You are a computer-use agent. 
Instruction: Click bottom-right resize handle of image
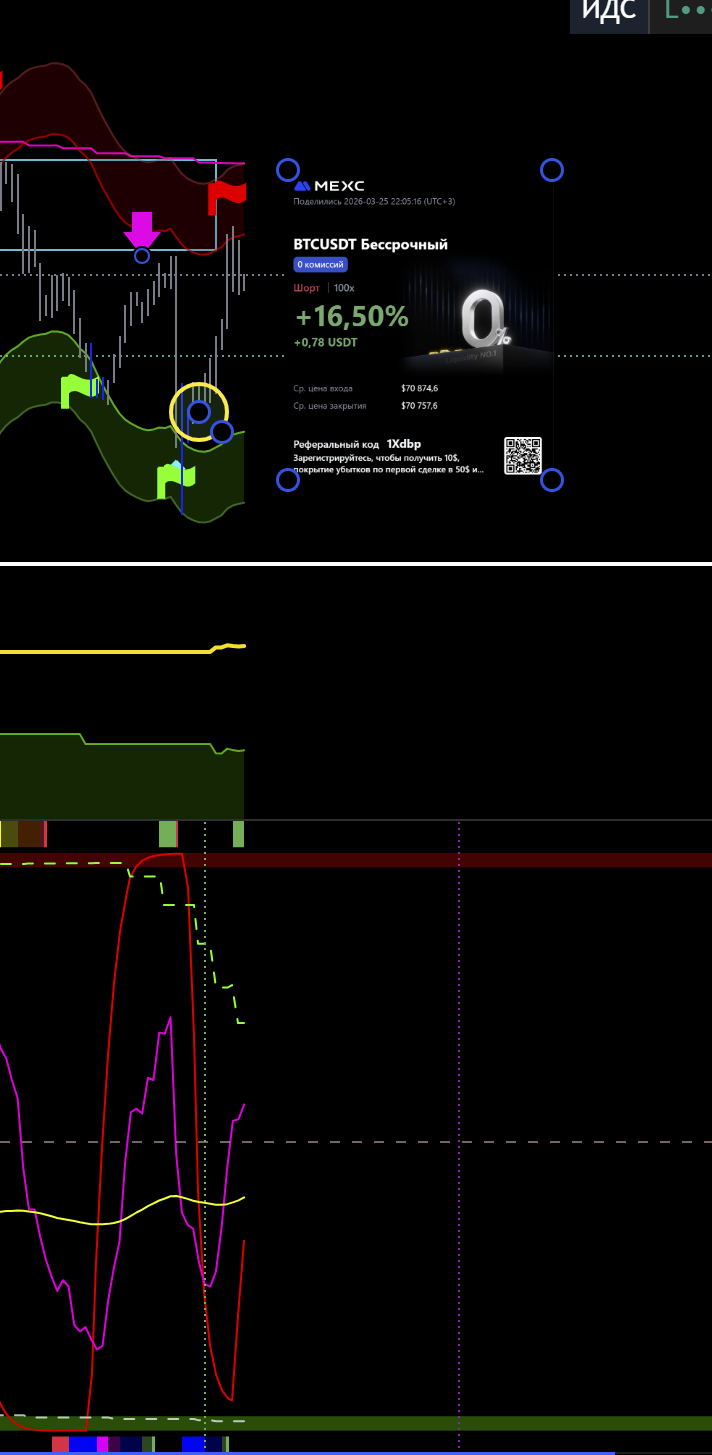click(x=552, y=480)
